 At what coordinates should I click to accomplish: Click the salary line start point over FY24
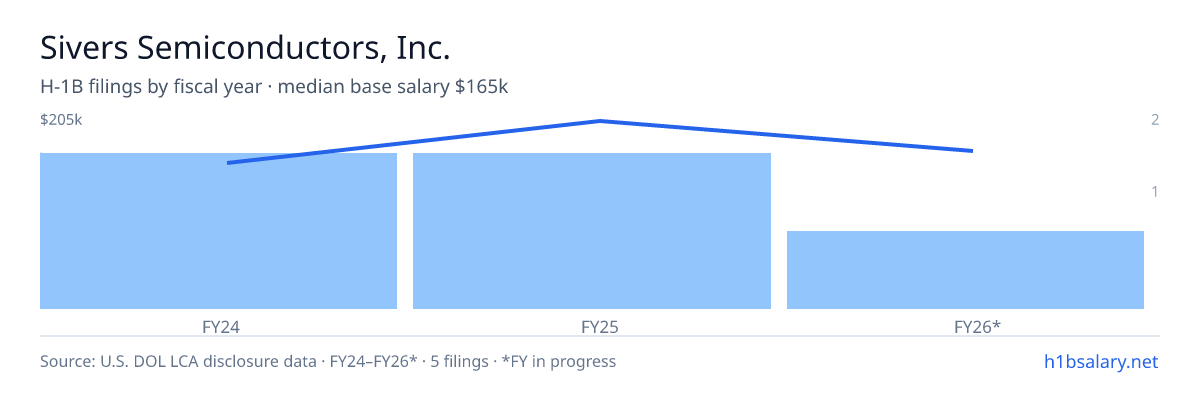[229, 163]
